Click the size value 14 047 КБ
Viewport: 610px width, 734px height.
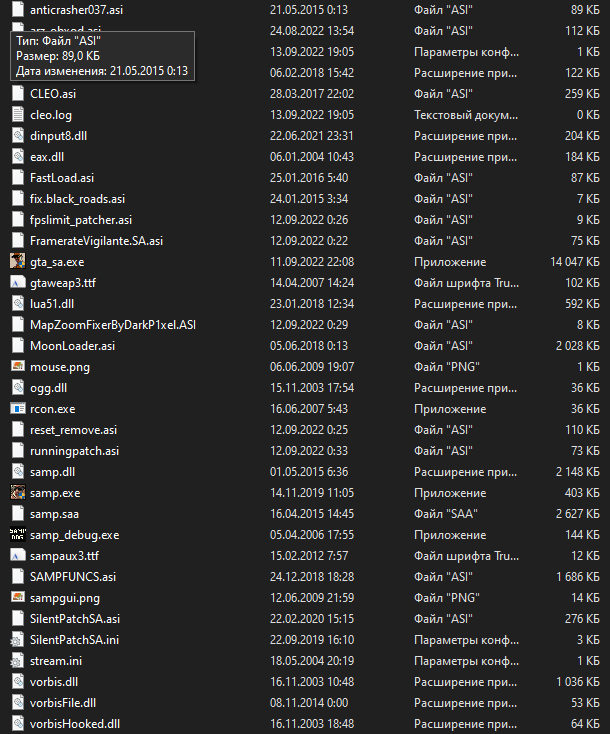pos(575,262)
